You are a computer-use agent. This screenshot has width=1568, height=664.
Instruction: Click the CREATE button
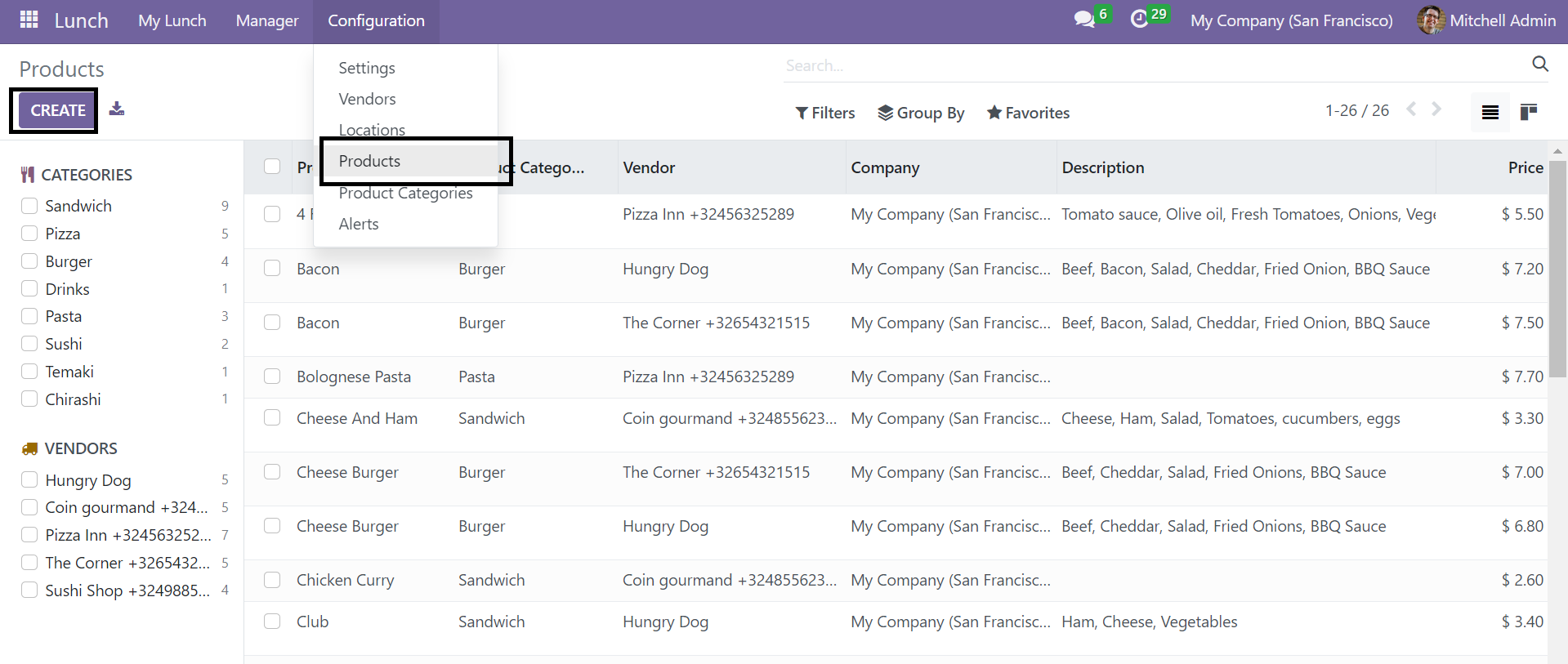tap(58, 110)
